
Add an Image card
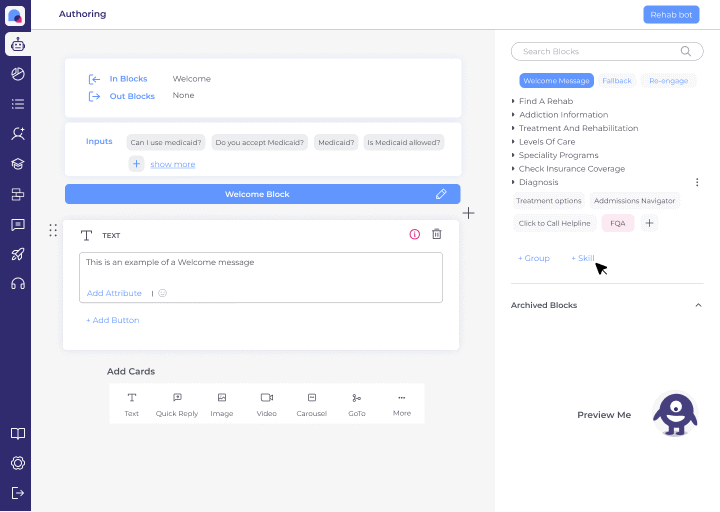tap(222, 405)
